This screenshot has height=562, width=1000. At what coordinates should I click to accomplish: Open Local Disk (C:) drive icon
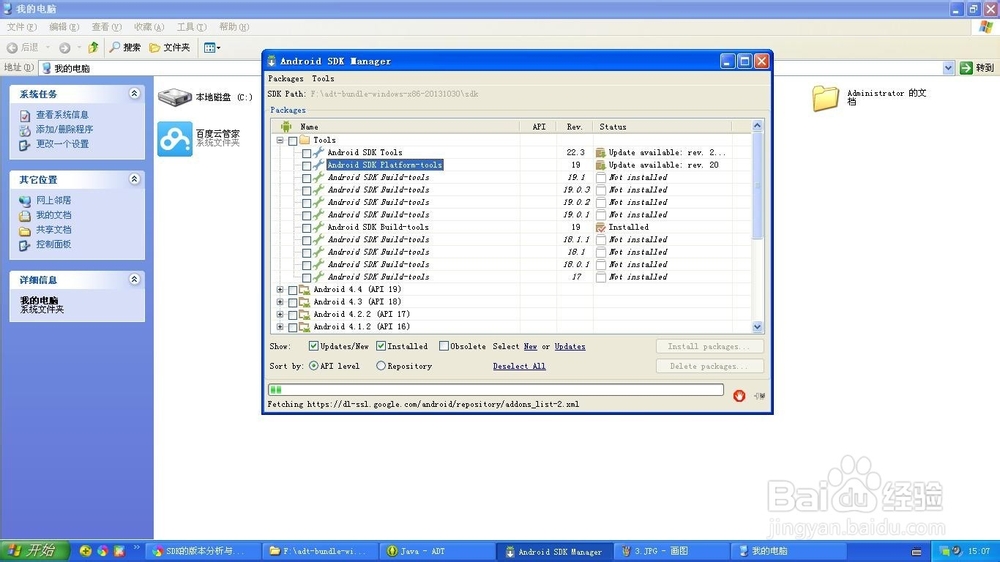175,97
